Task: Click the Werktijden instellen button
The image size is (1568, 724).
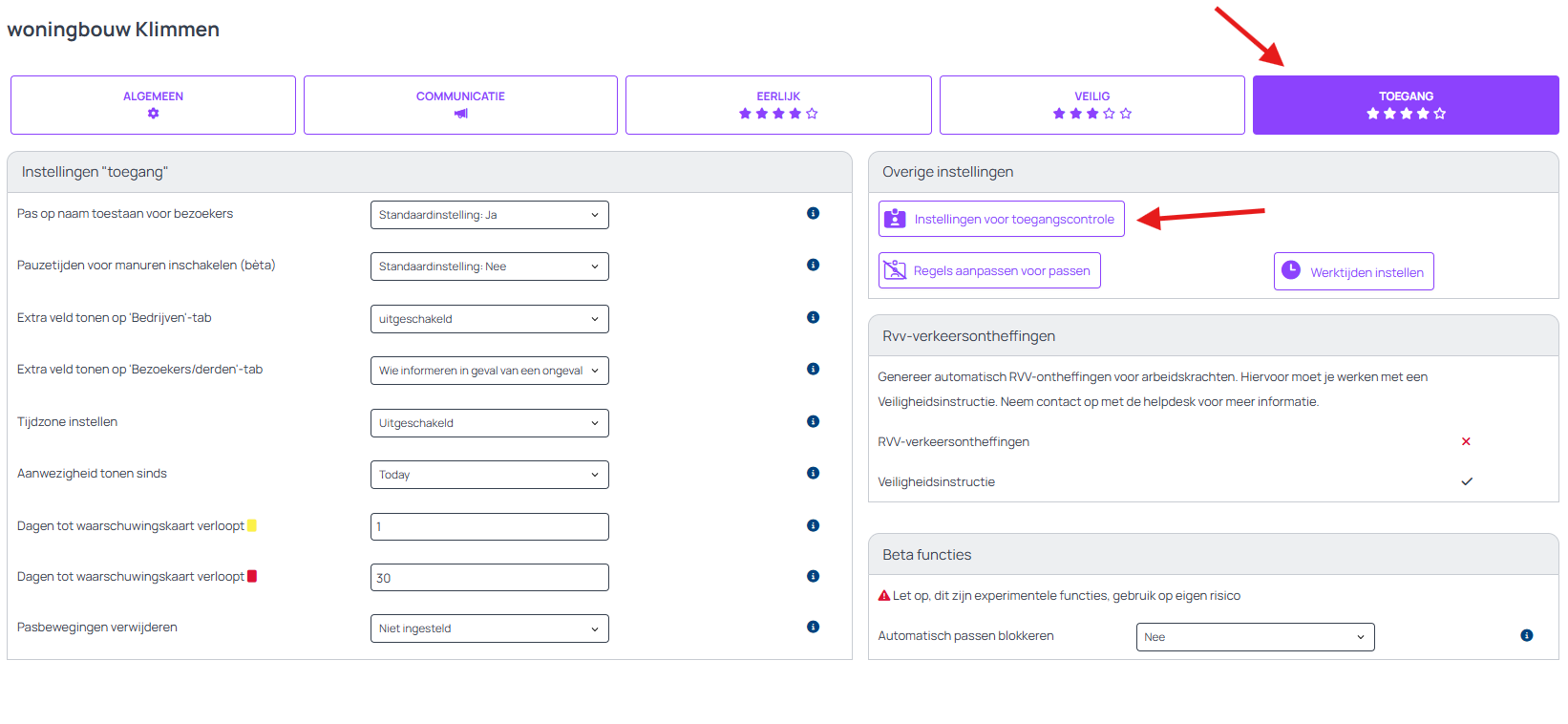Action: pos(1353,271)
